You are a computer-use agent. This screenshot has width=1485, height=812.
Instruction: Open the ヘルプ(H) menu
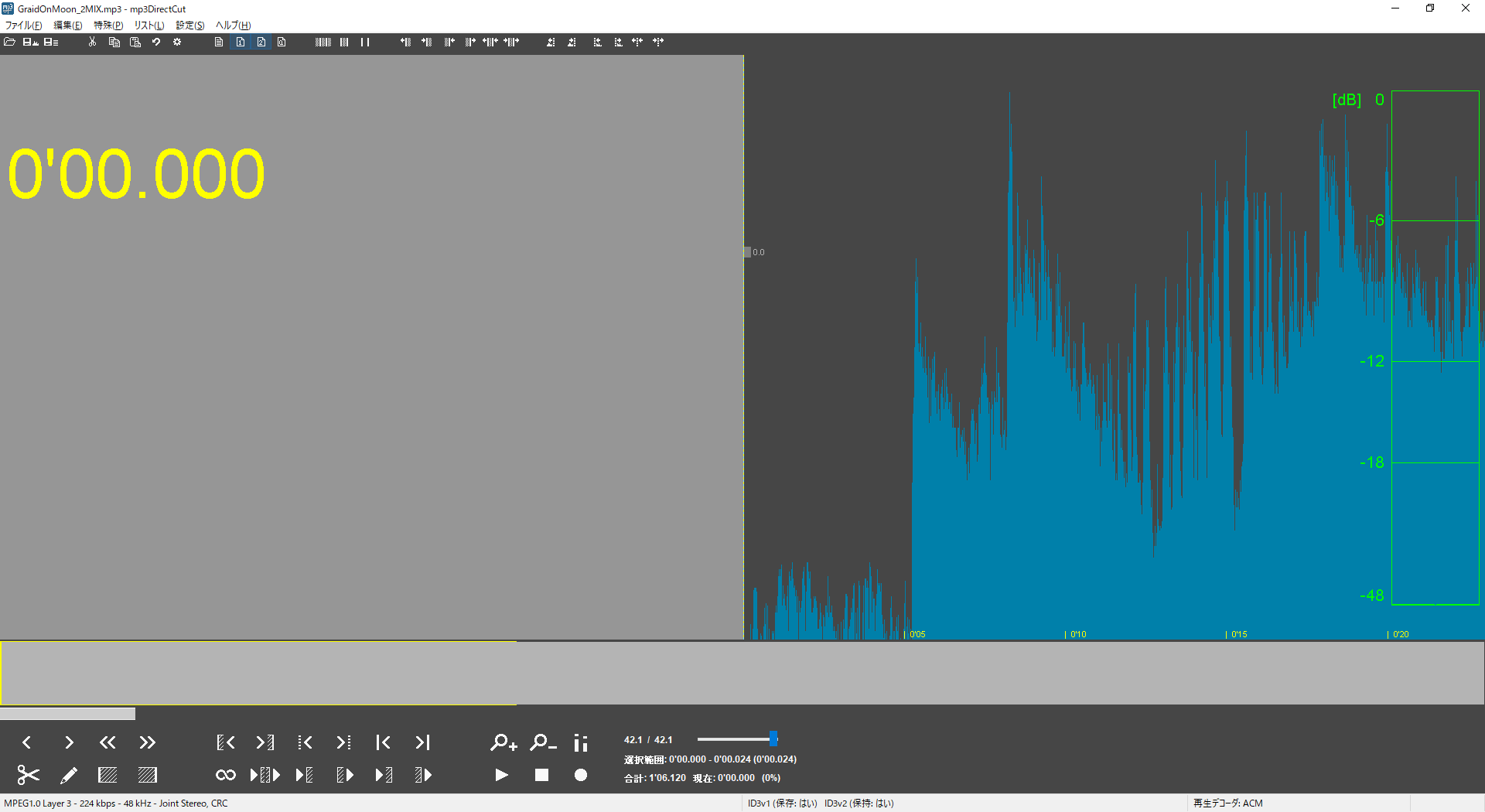(x=233, y=26)
